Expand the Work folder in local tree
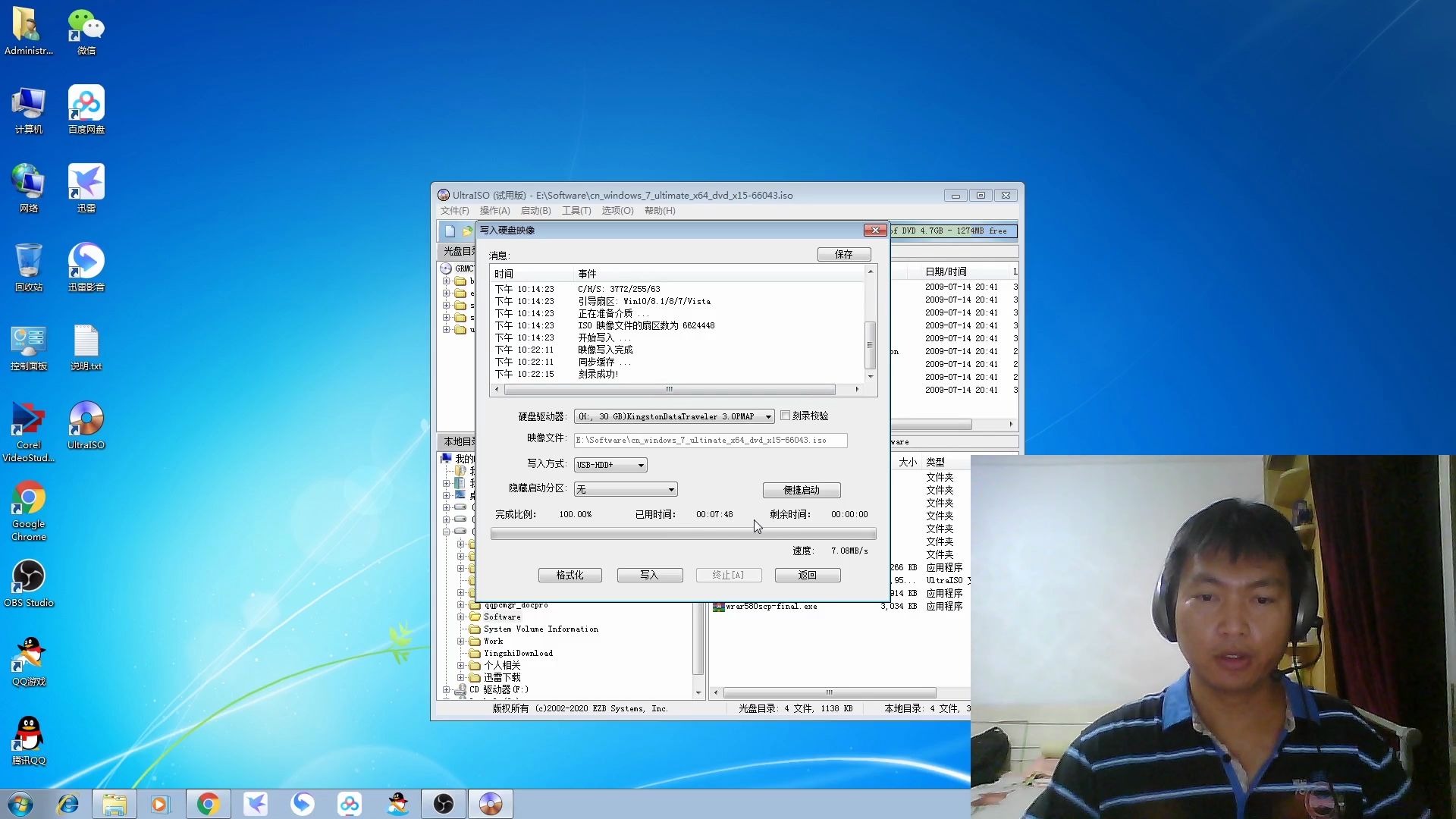 click(x=460, y=642)
